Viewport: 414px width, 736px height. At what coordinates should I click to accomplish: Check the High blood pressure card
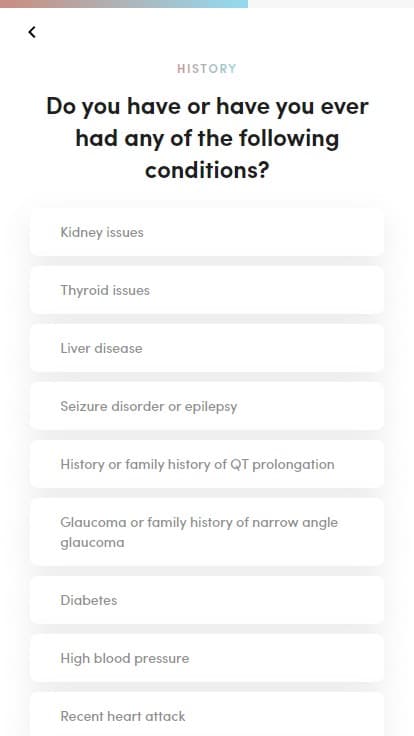(207, 658)
